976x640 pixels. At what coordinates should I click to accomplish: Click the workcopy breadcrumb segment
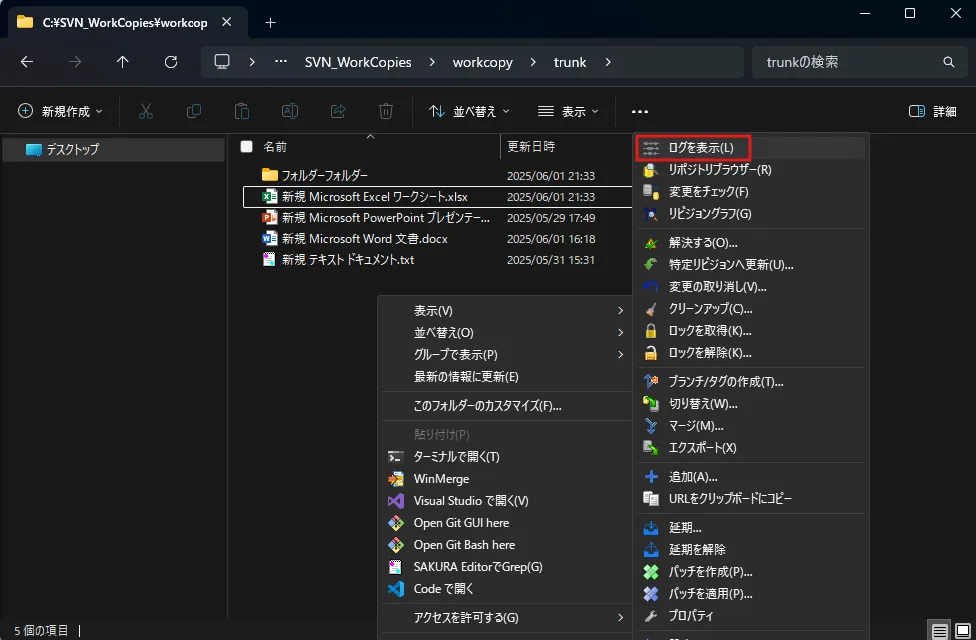click(482, 62)
